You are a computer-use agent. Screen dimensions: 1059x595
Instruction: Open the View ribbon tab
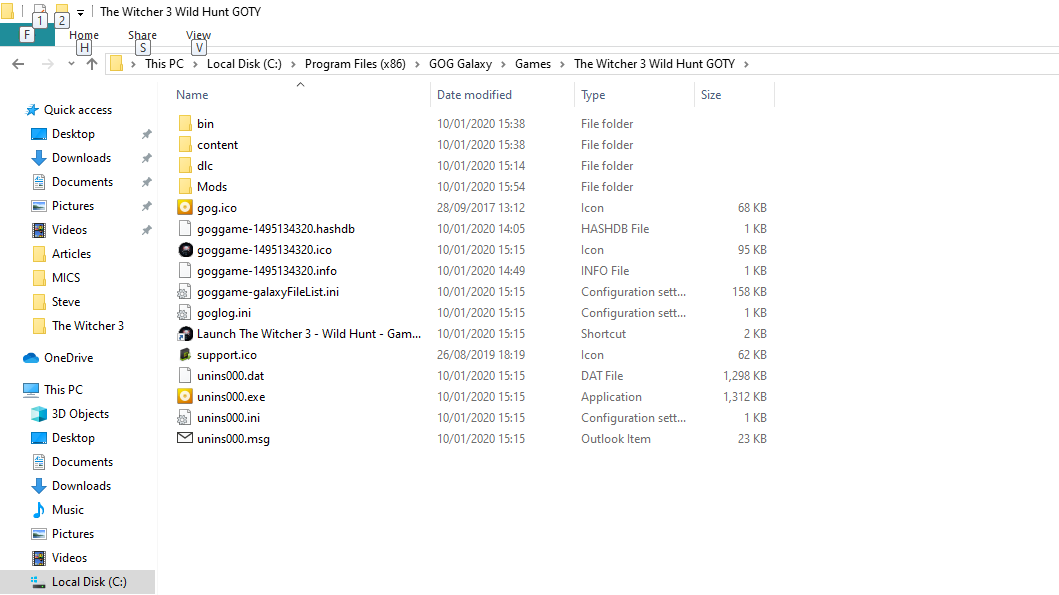(199, 35)
